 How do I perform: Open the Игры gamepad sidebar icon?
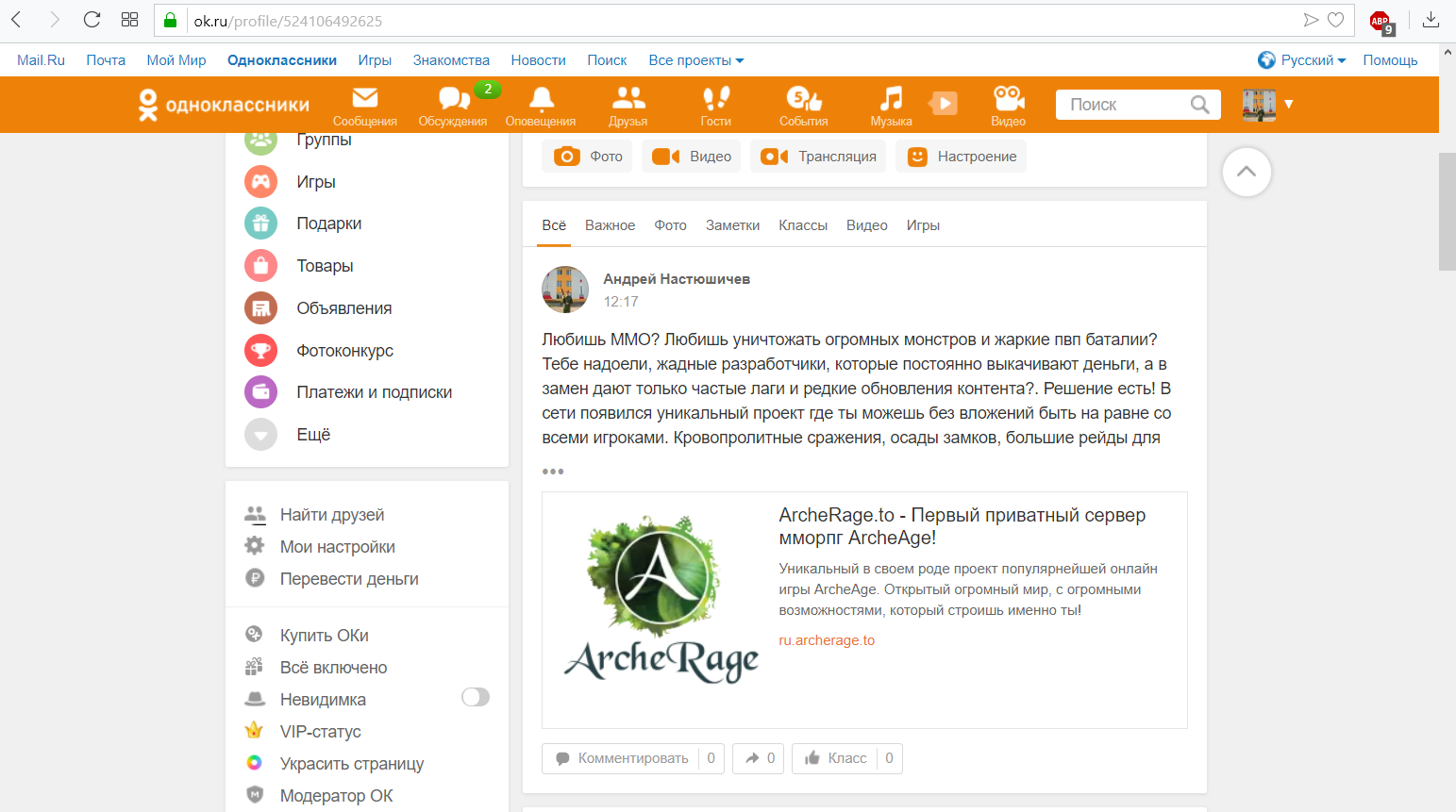coord(261,181)
